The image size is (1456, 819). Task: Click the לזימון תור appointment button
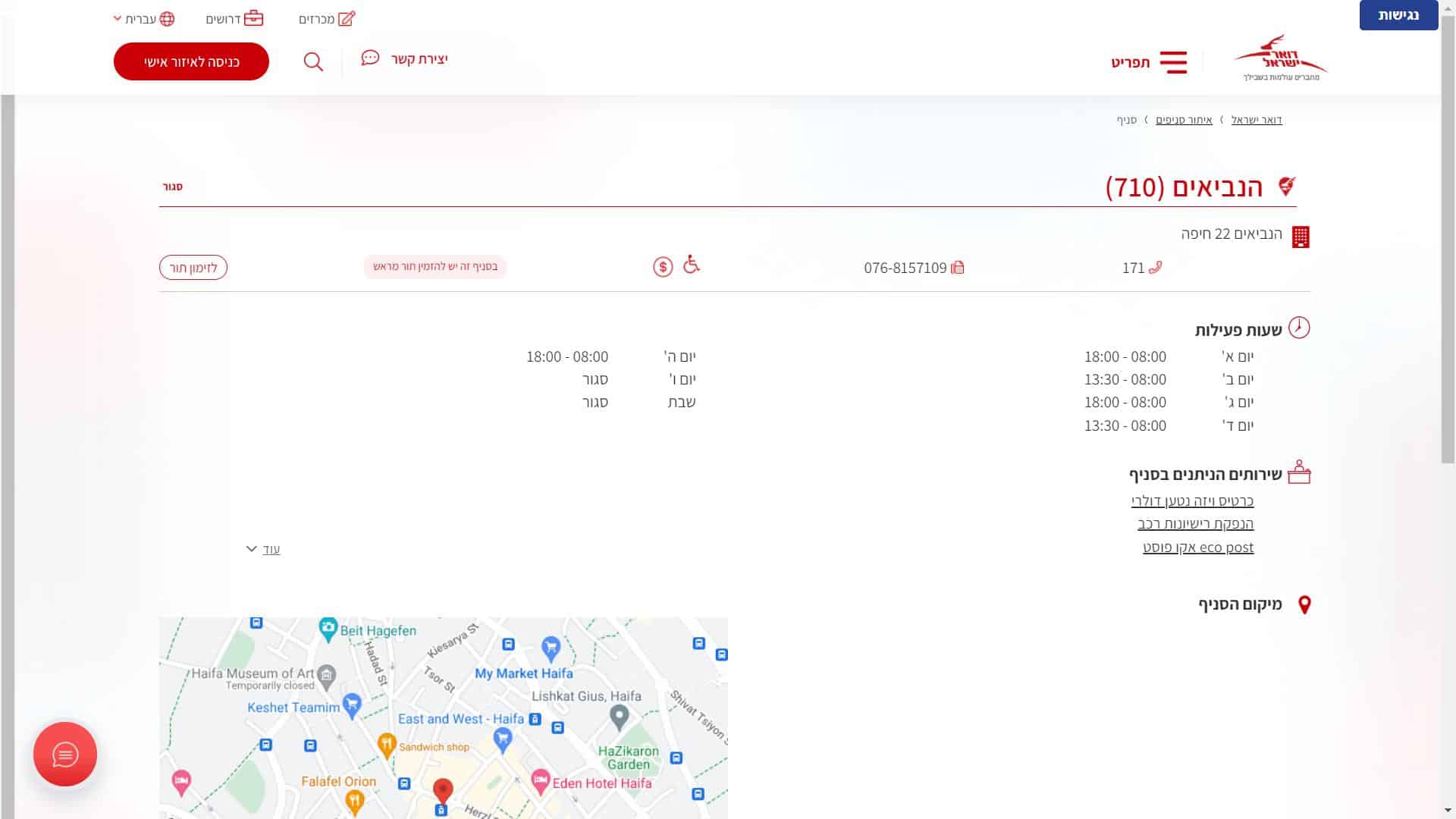[193, 268]
